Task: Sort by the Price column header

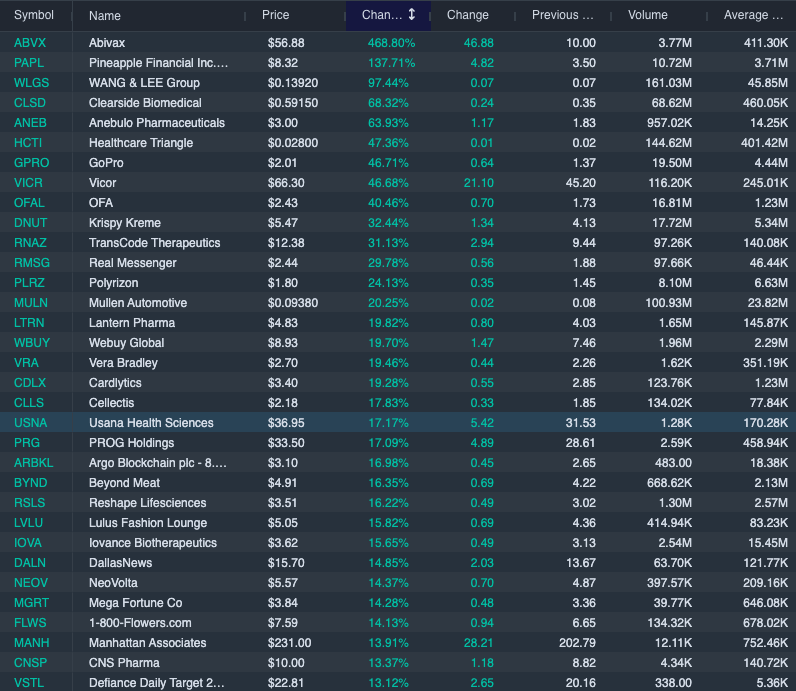Action: (x=275, y=15)
